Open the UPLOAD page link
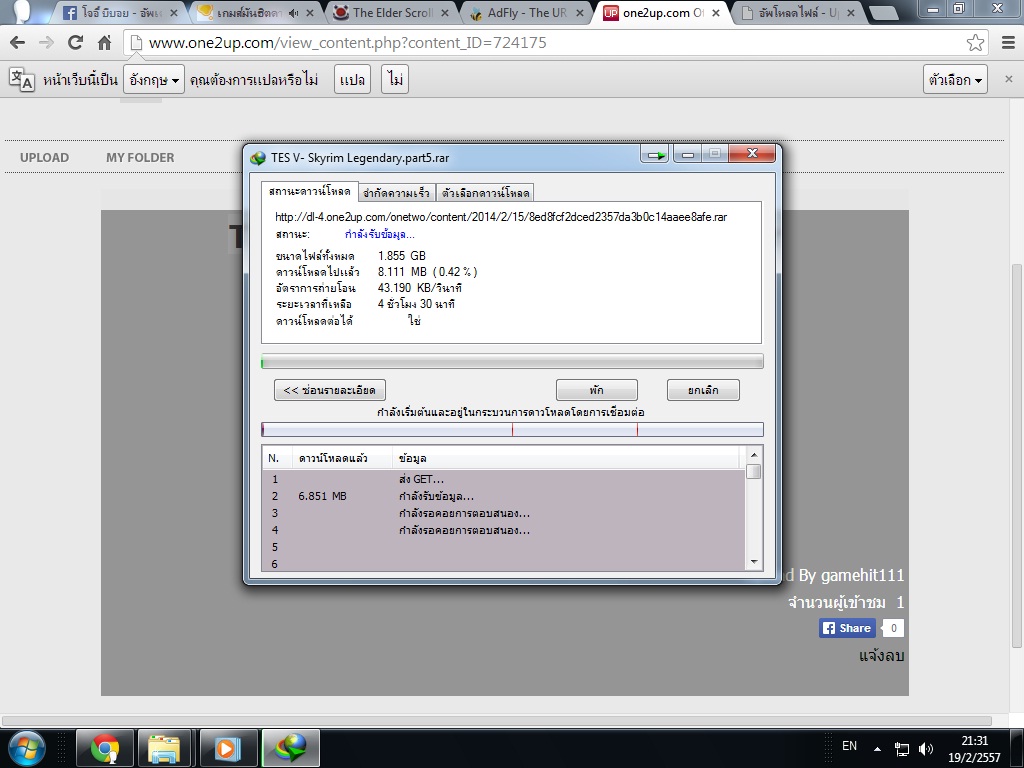Screen dimensions: 1024x768 tap(44, 157)
